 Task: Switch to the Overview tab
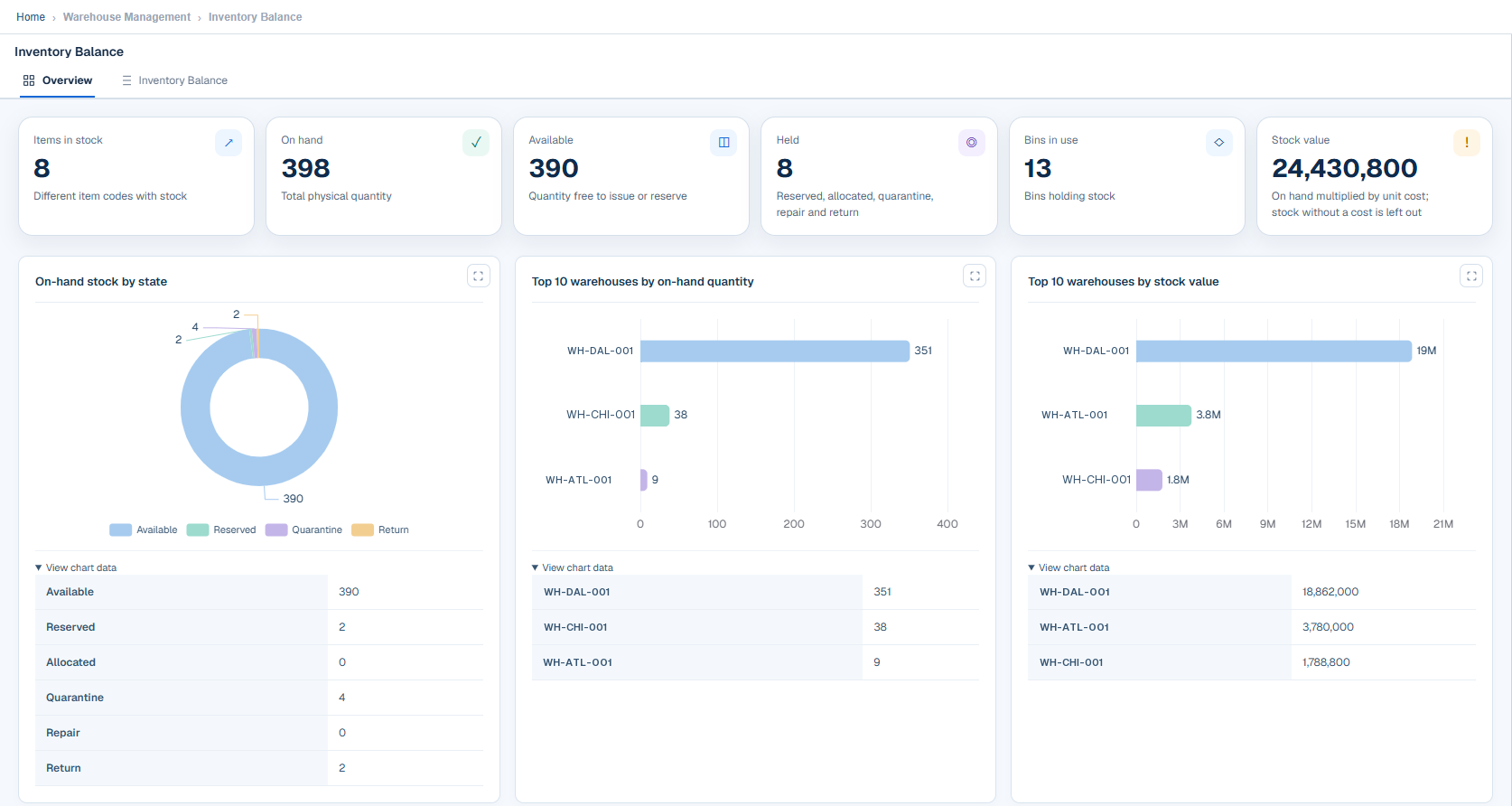[58, 80]
